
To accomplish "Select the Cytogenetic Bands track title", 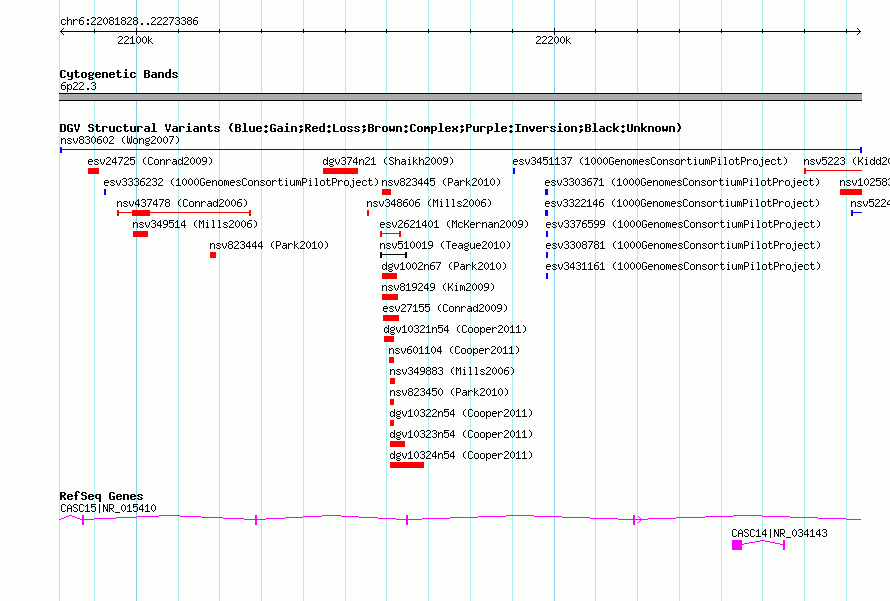I will tap(119, 74).
